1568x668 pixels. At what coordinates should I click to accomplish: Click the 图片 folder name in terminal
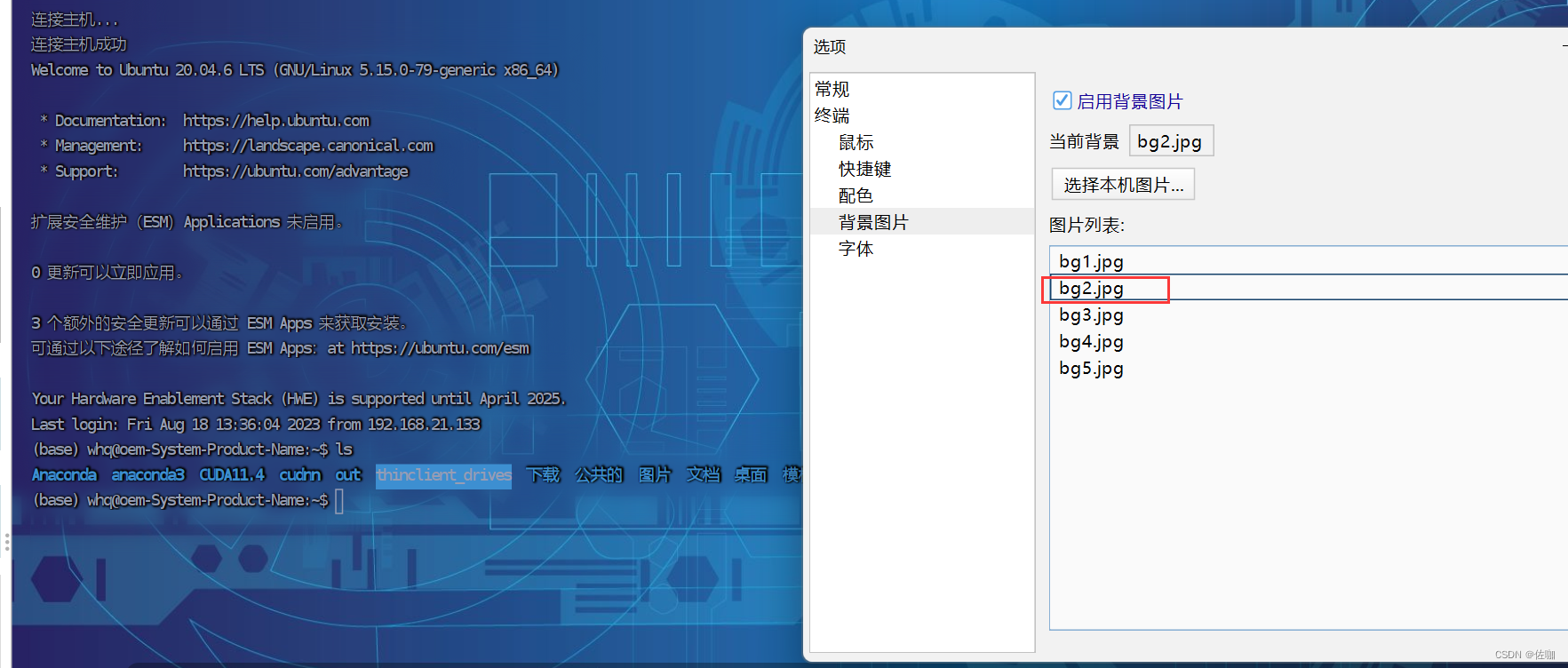[655, 474]
